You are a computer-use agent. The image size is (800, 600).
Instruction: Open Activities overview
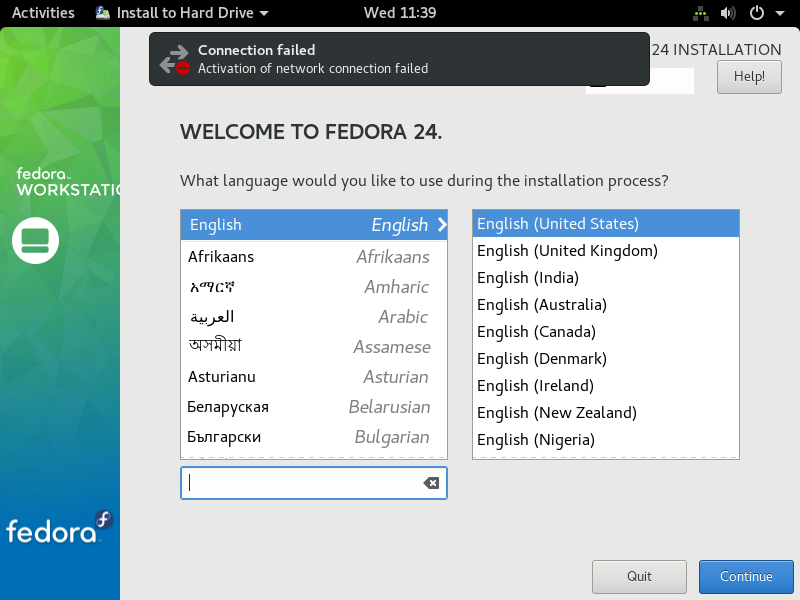click(x=43, y=13)
